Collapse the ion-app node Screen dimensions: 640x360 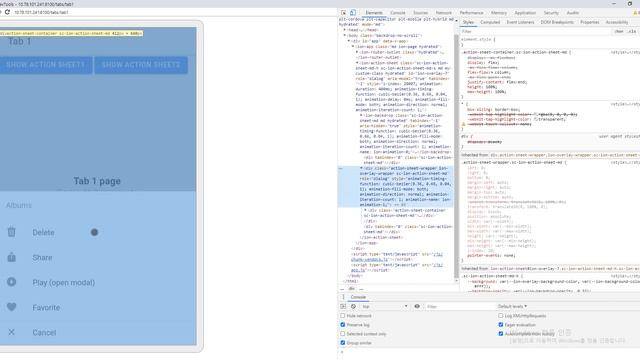point(353,47)
